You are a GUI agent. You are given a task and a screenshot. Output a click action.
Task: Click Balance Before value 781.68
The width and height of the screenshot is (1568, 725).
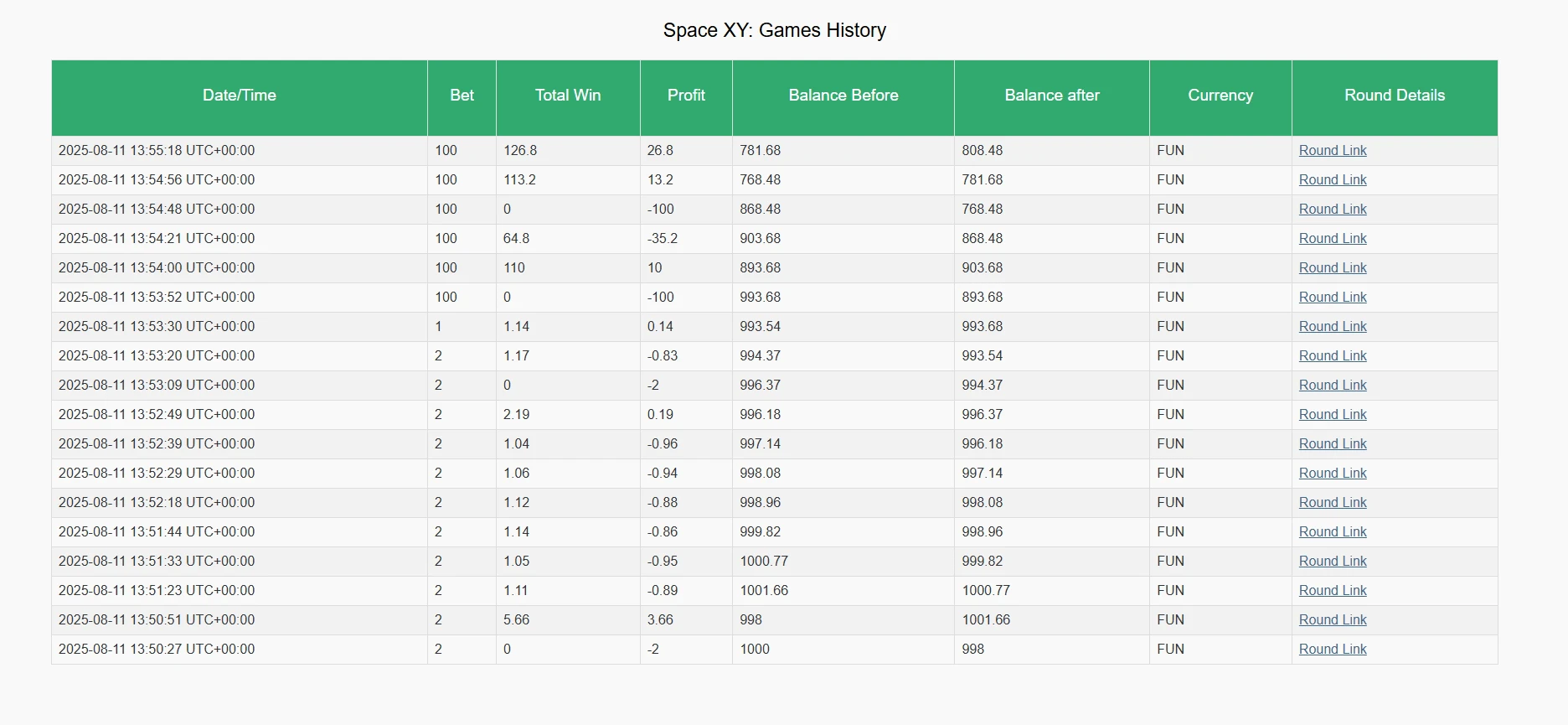(x=761, y=151)
